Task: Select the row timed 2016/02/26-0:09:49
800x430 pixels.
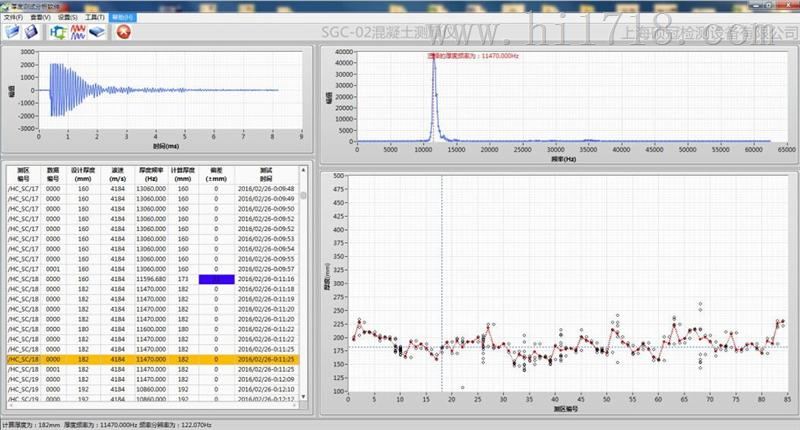Action: (x=153, y=199)
